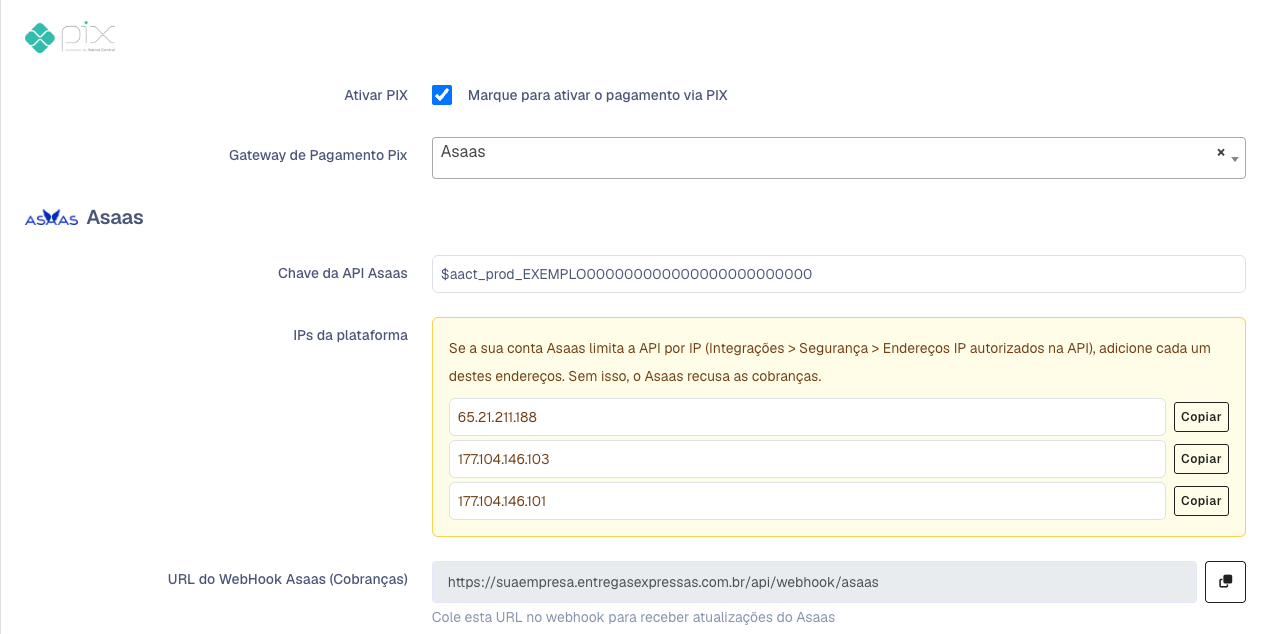Clear the Asaas gateway selection (×)

(x=1220, y=152)
